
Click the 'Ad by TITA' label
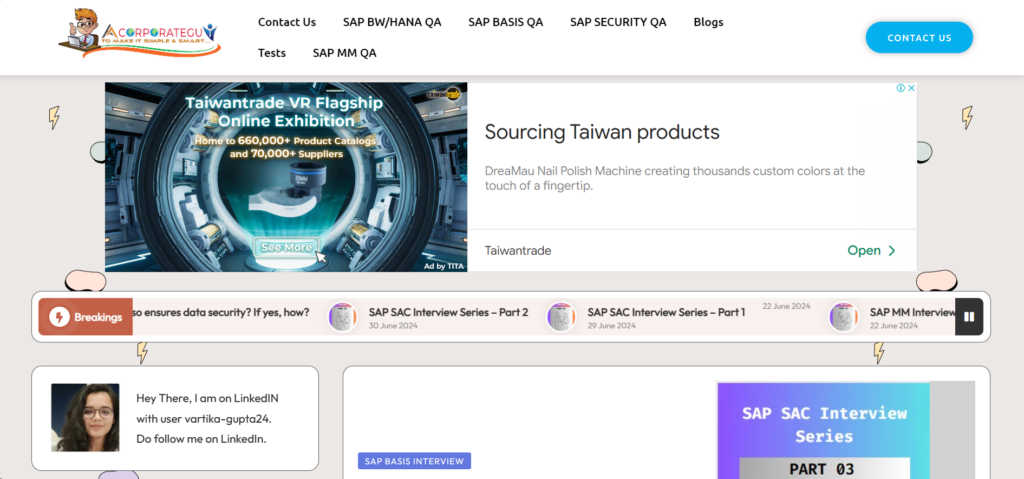click(444, 266)
